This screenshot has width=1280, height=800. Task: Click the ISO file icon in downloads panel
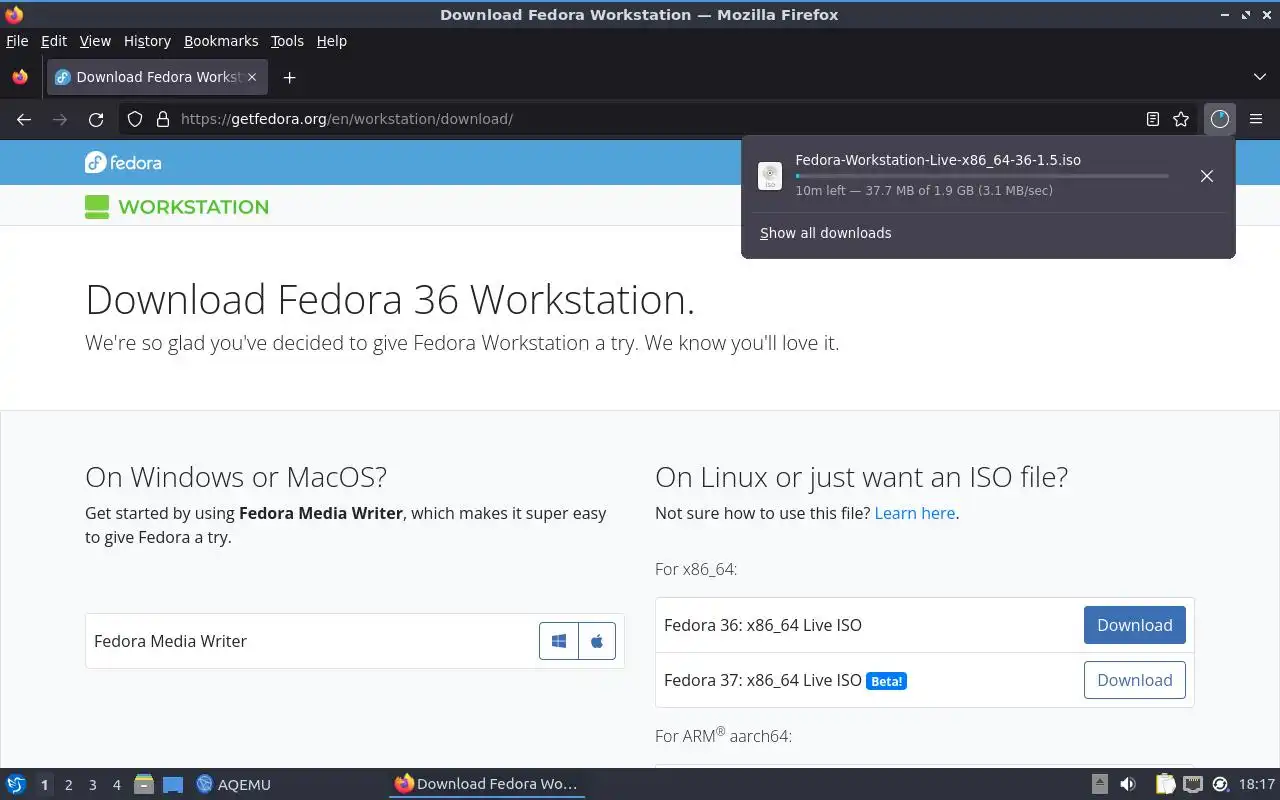pyautogui.click(x=770, y=176)
